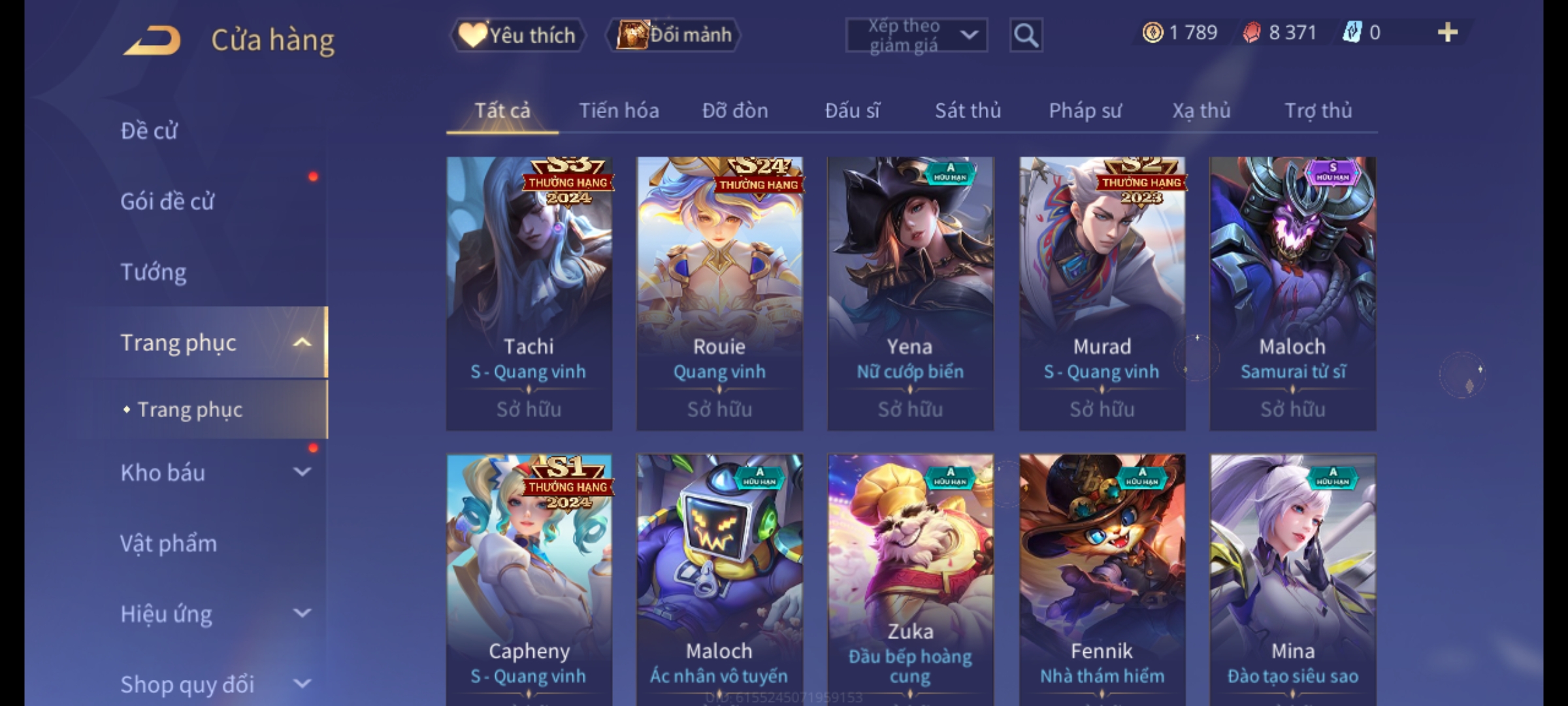Switch to the Sát thủ tab
1568x706 pixels.
click(968, 110)
